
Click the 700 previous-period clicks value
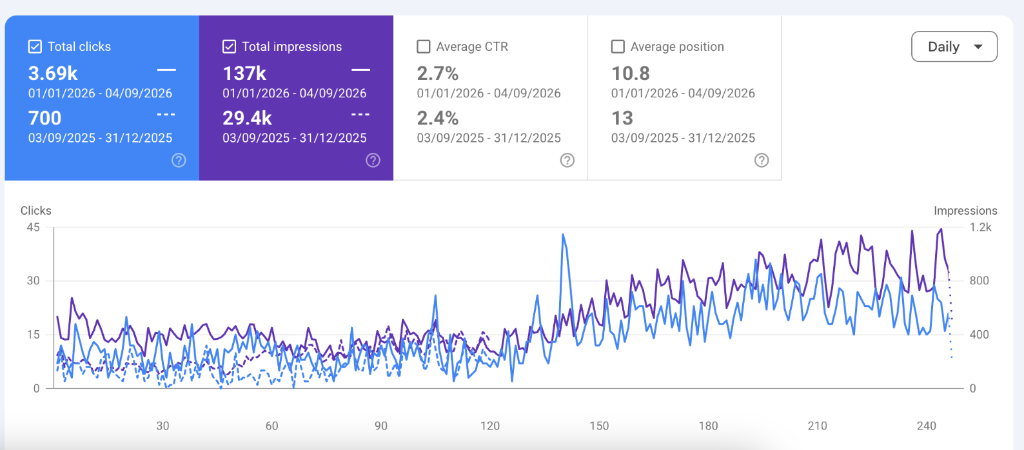[45, 118]
